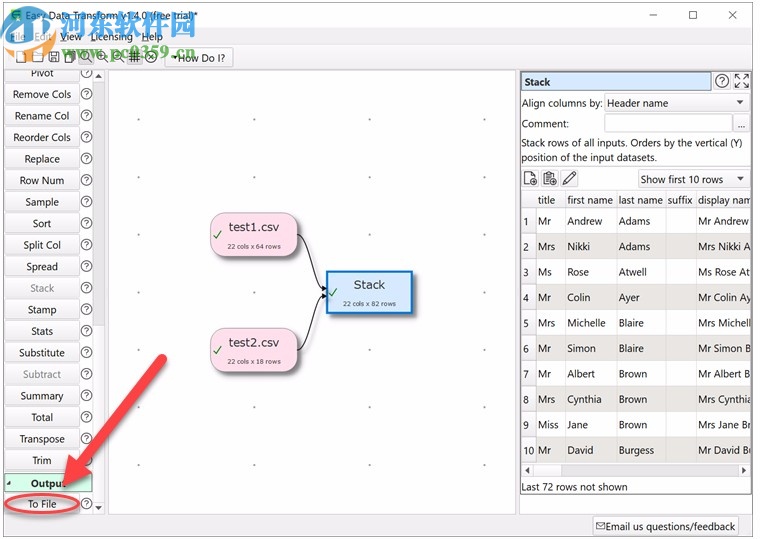
Task: Click the zoom-to-fit magnifier icon
Action: coord(86,57)
